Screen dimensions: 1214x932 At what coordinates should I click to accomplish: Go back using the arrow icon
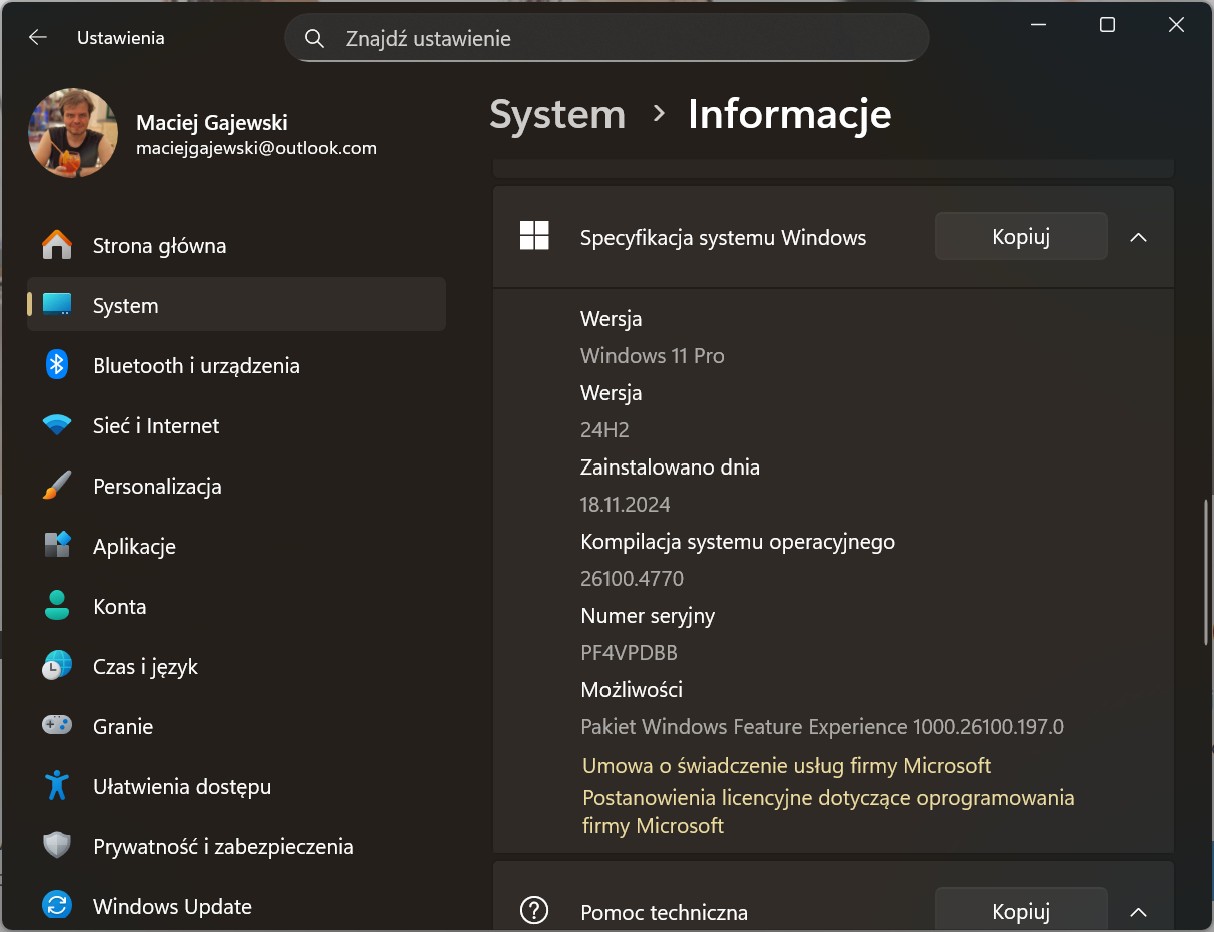pyautogui.click(x=38, y=38)
